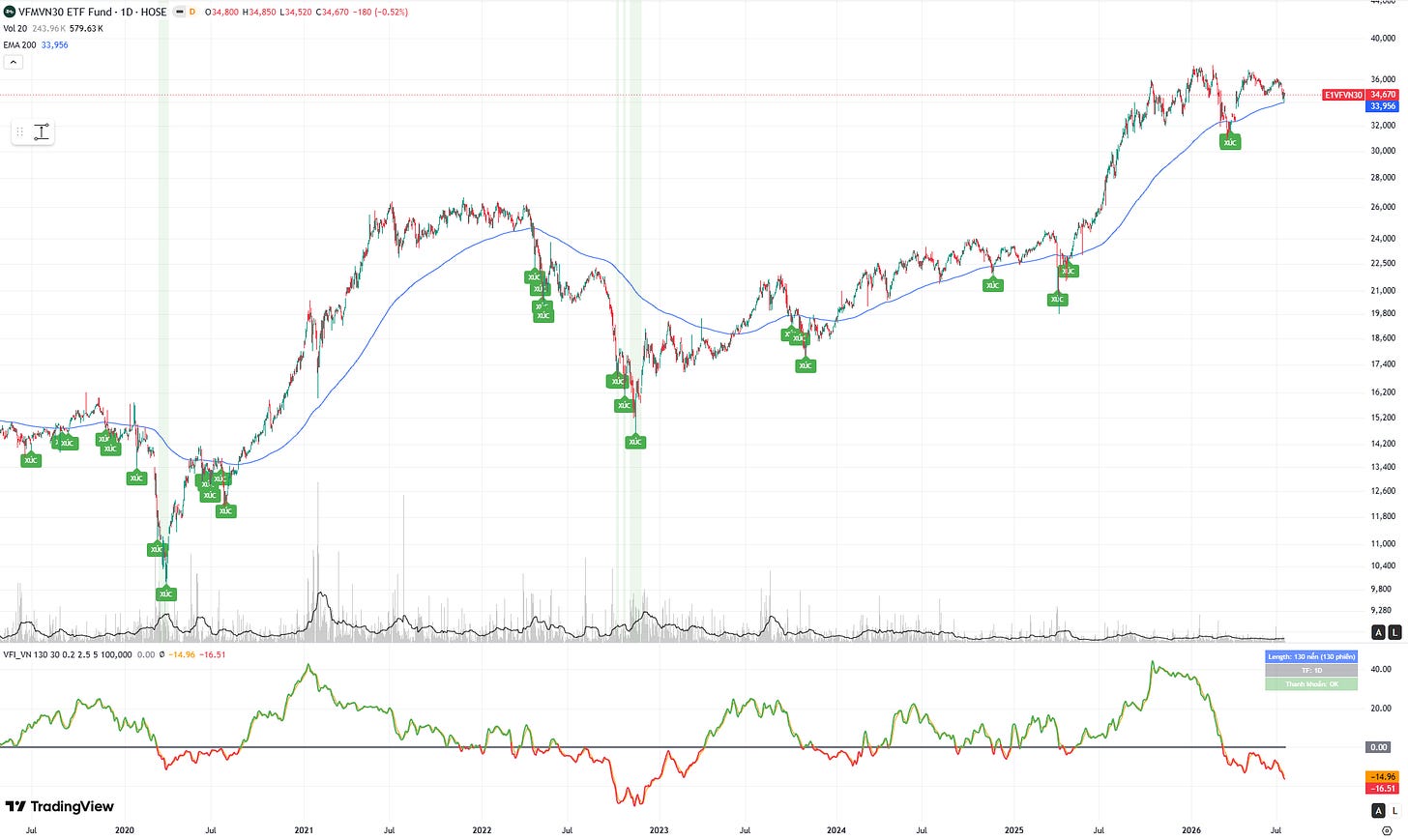Click the EMA value 33,956 in the legend

[55, 44]
